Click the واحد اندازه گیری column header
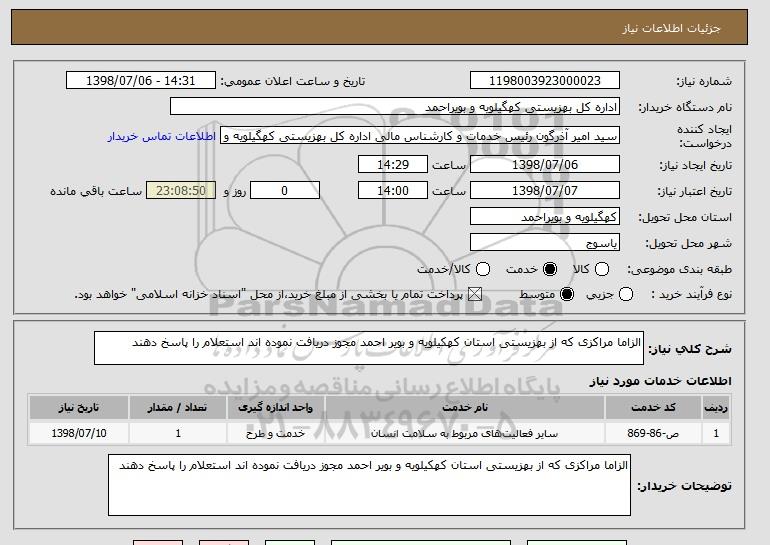This screenshot has height=545, width=770. [275, 408]
